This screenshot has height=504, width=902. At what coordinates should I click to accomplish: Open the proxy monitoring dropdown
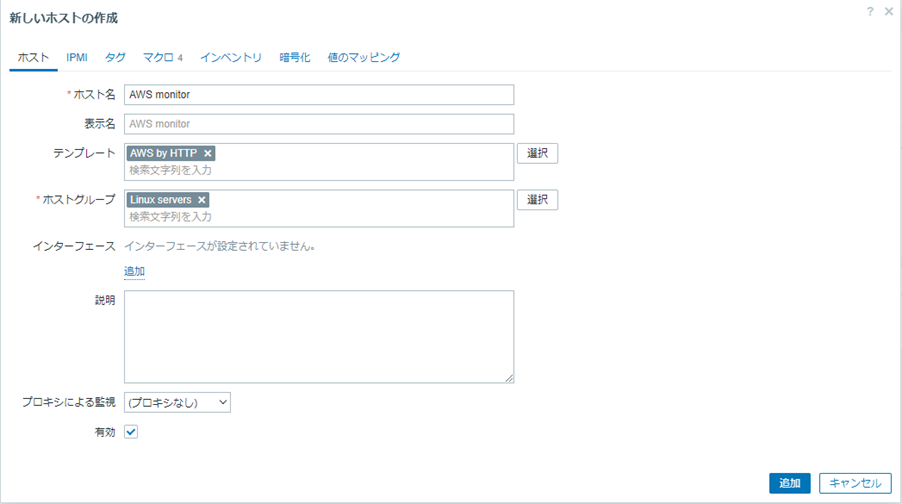[x=177, y=402]
